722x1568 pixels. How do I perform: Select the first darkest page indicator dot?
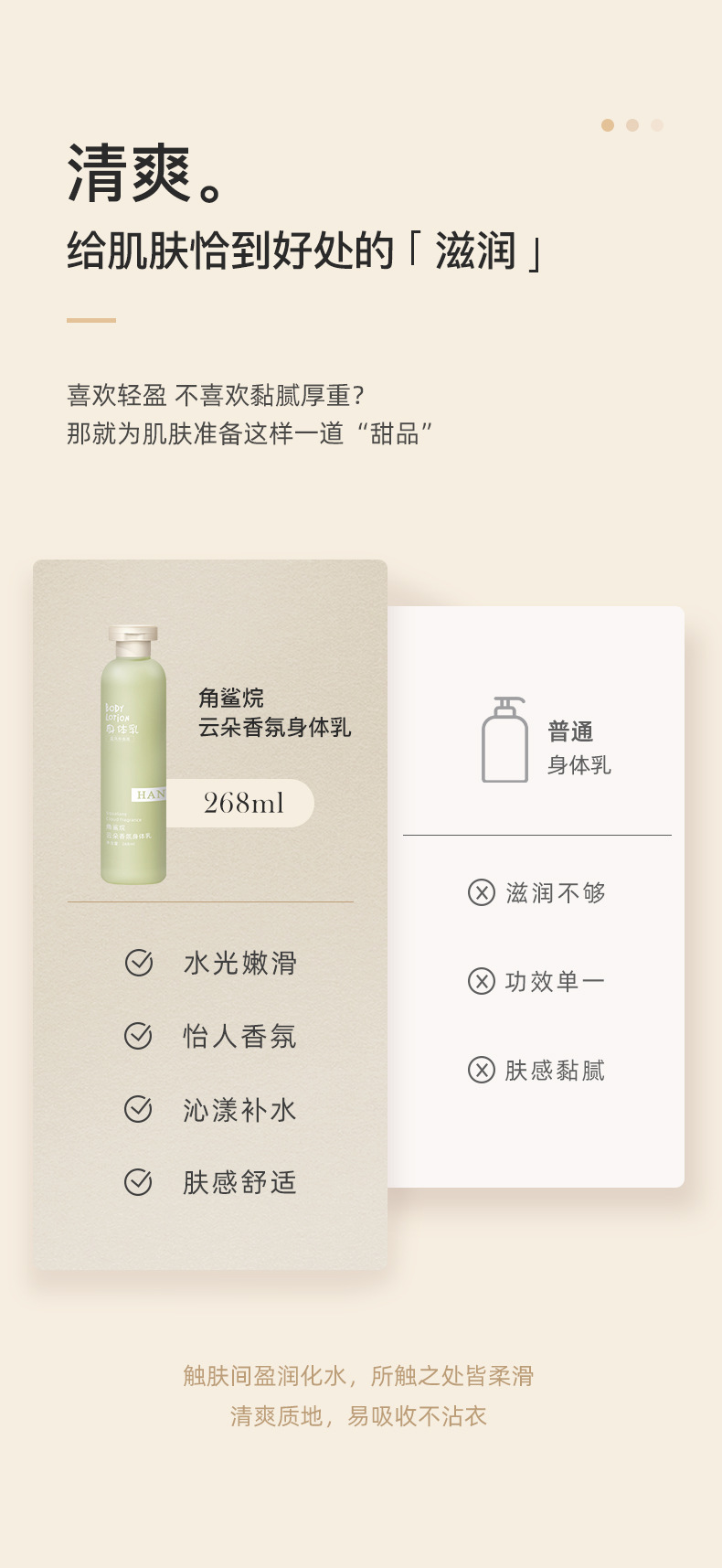point(608,125)
